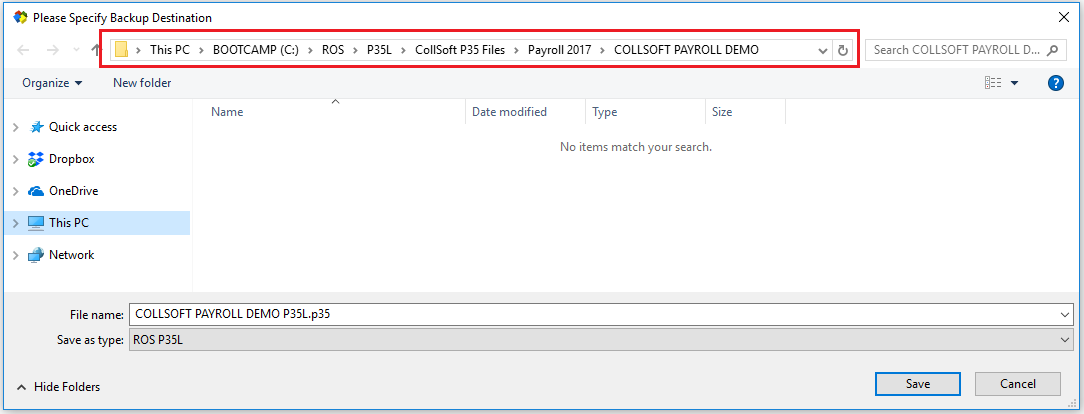Sort by Date modified column header
Image resolution: width=1084 pixels, height=414 pixels.
[510, 112]
